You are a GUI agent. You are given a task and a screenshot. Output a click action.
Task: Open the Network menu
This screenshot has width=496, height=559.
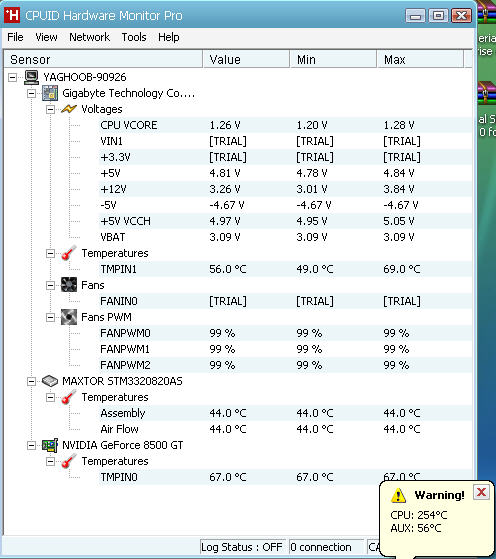[90, 37]
